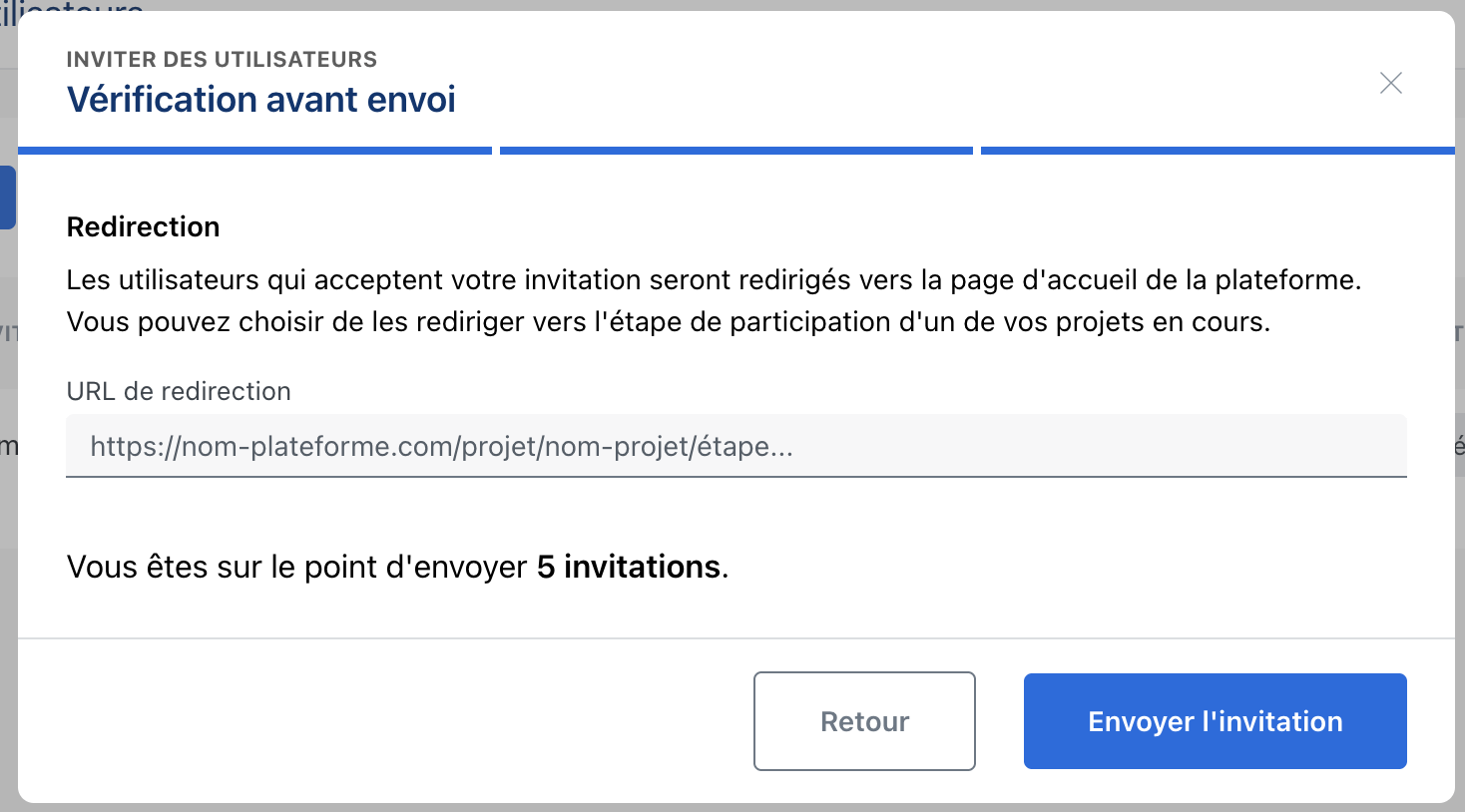The image size is (1465, 812).
Task: Click the blank area right of the Redirection heading
Action: (798, 227)
